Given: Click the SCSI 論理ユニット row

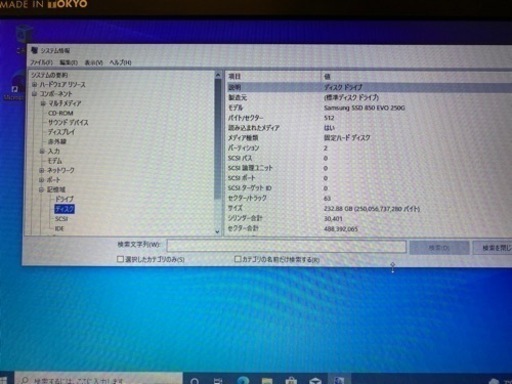Looking at the screenshot, I should coord(369,168).
